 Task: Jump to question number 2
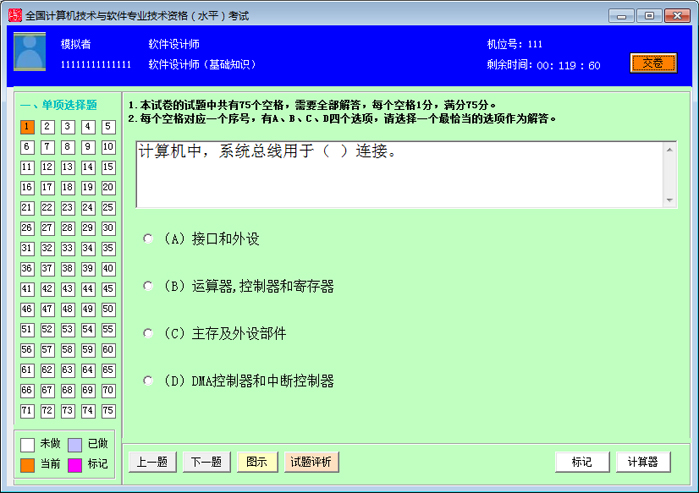[47, 127]
